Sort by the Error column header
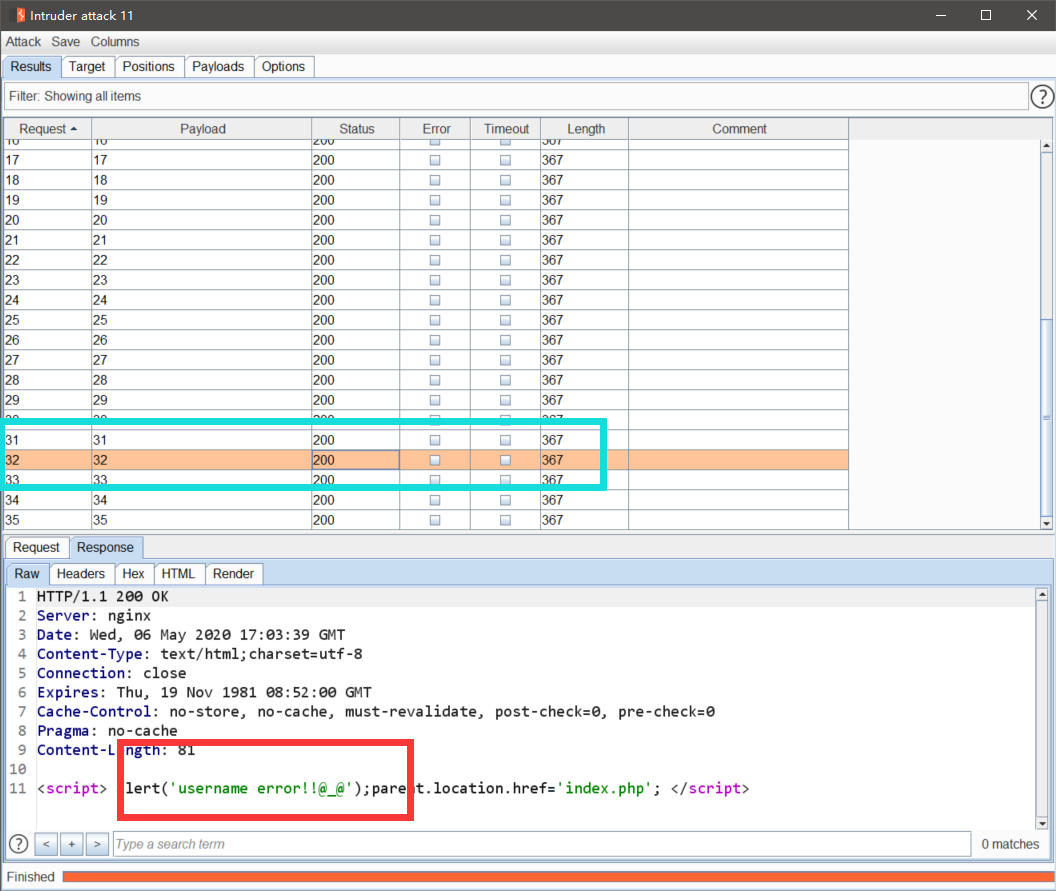 click(436, 129)
